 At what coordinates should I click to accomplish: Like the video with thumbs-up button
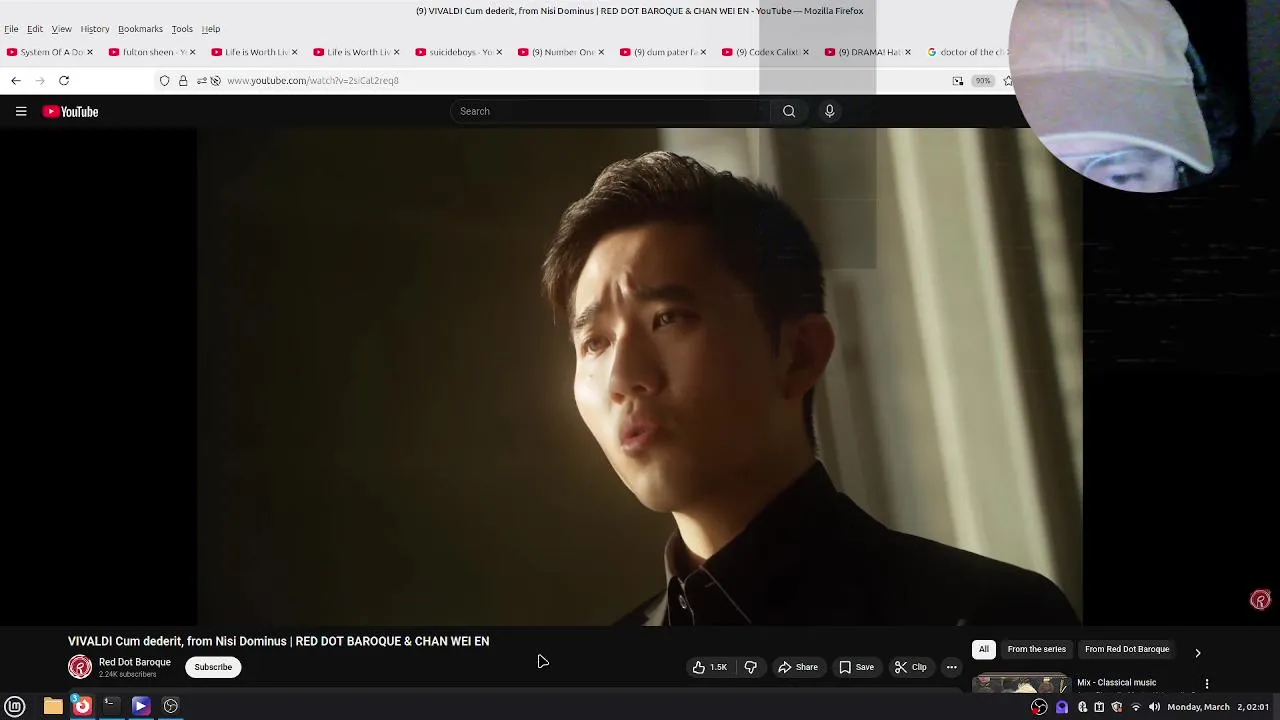click(x=709, y=667)
